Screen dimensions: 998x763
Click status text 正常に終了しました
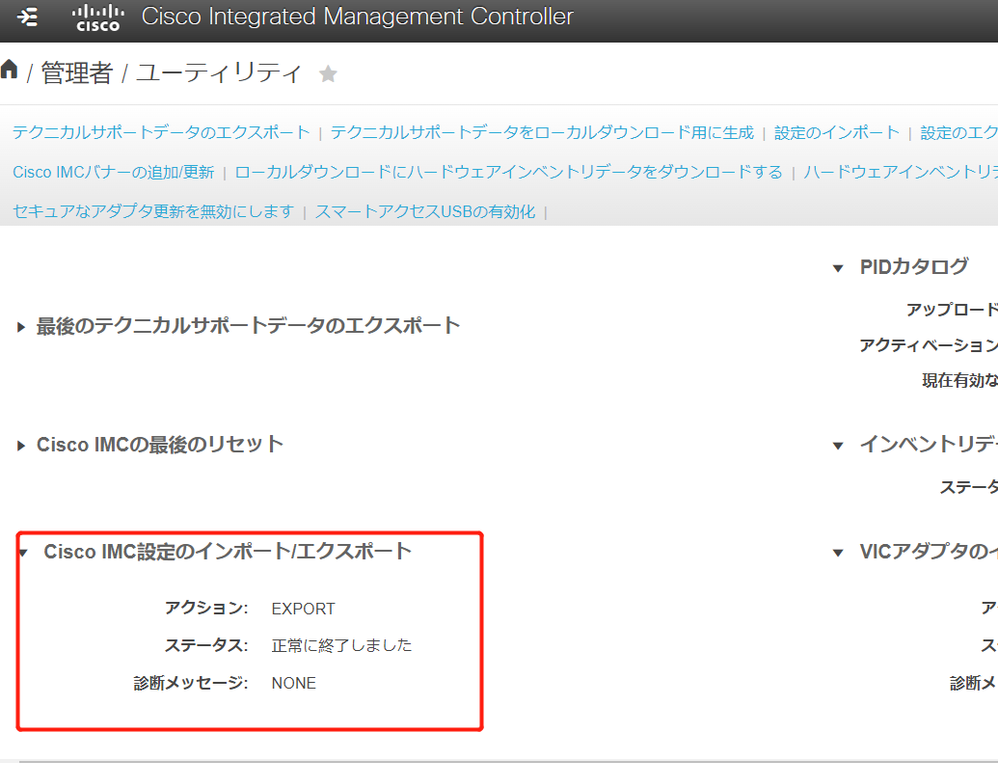[x=342, y=645]
